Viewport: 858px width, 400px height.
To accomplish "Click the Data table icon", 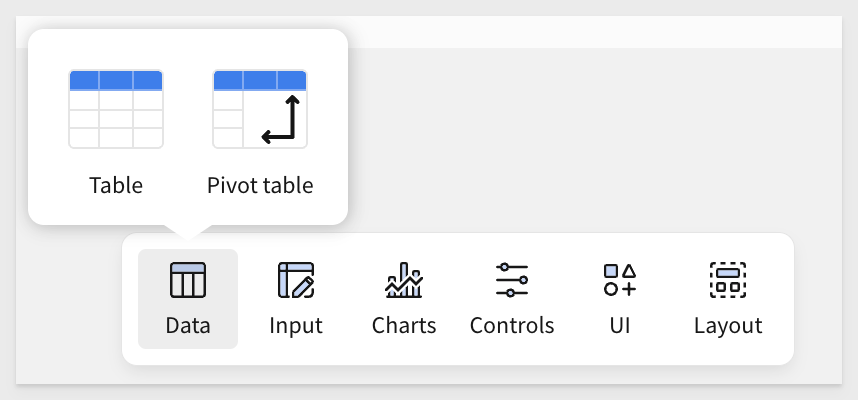I will click(x=188, y=280).
